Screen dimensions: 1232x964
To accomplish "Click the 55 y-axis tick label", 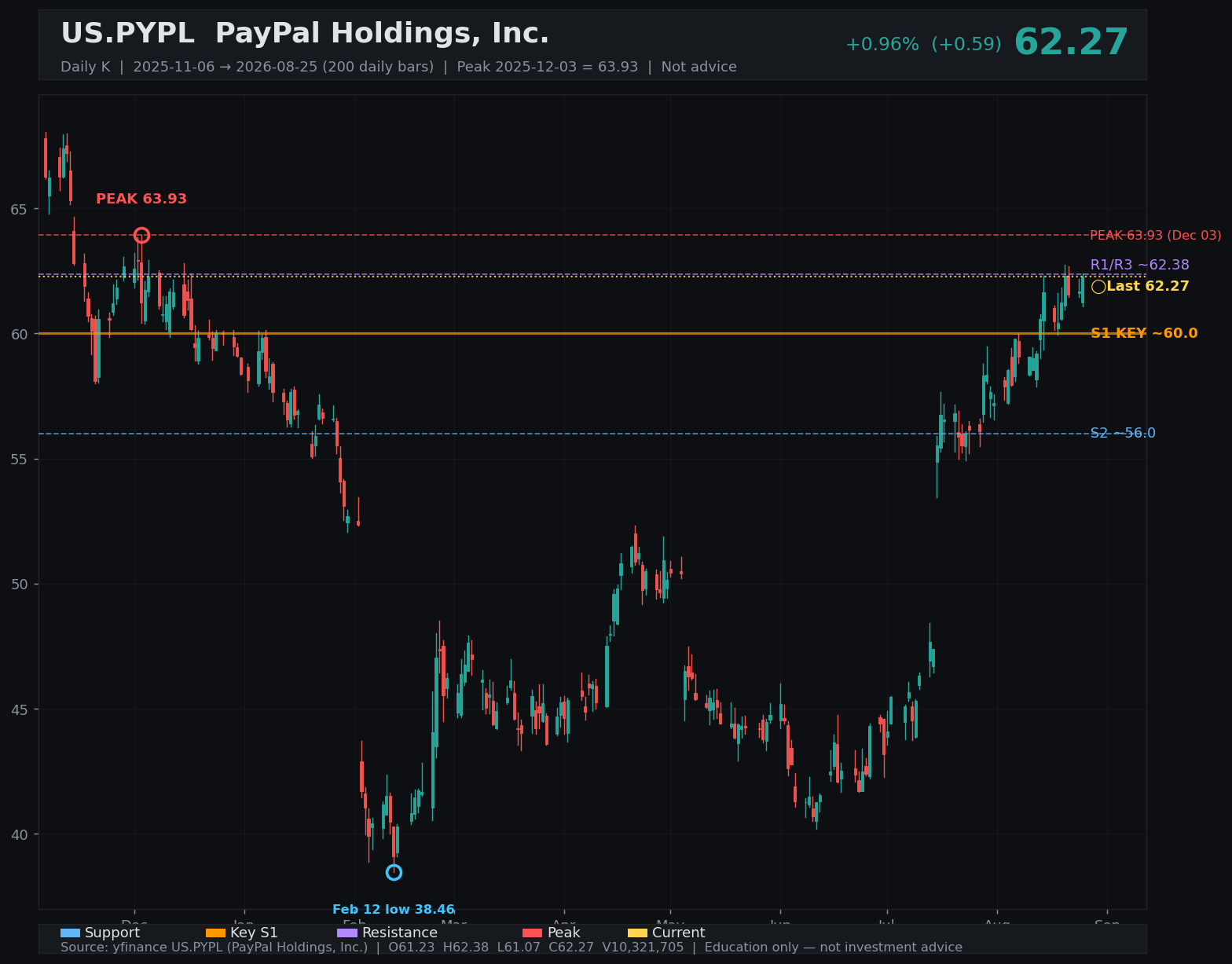I will (x=19, y=460).
